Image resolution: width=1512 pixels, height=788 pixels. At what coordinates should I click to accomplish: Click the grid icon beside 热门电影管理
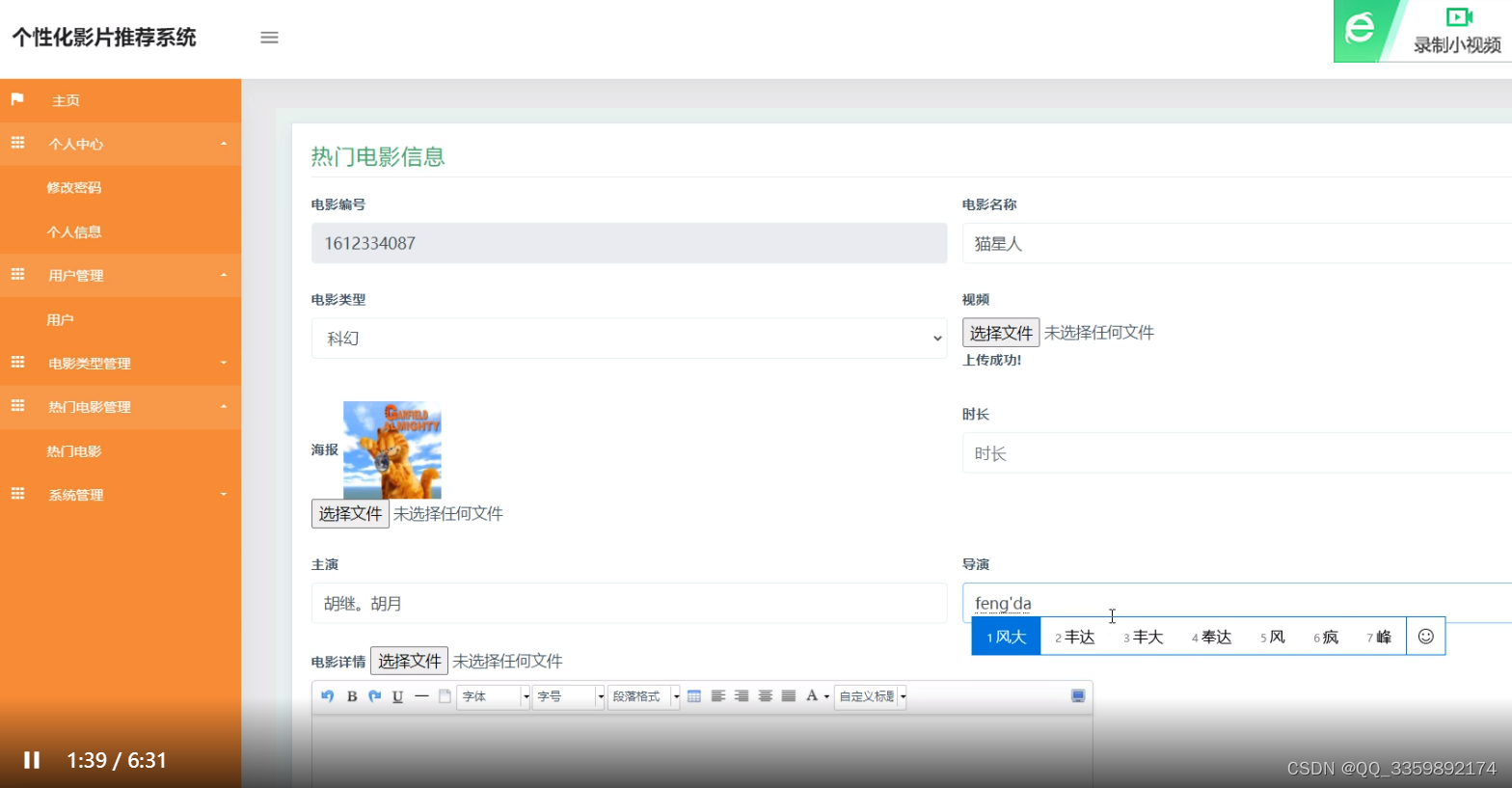(17, 406)
